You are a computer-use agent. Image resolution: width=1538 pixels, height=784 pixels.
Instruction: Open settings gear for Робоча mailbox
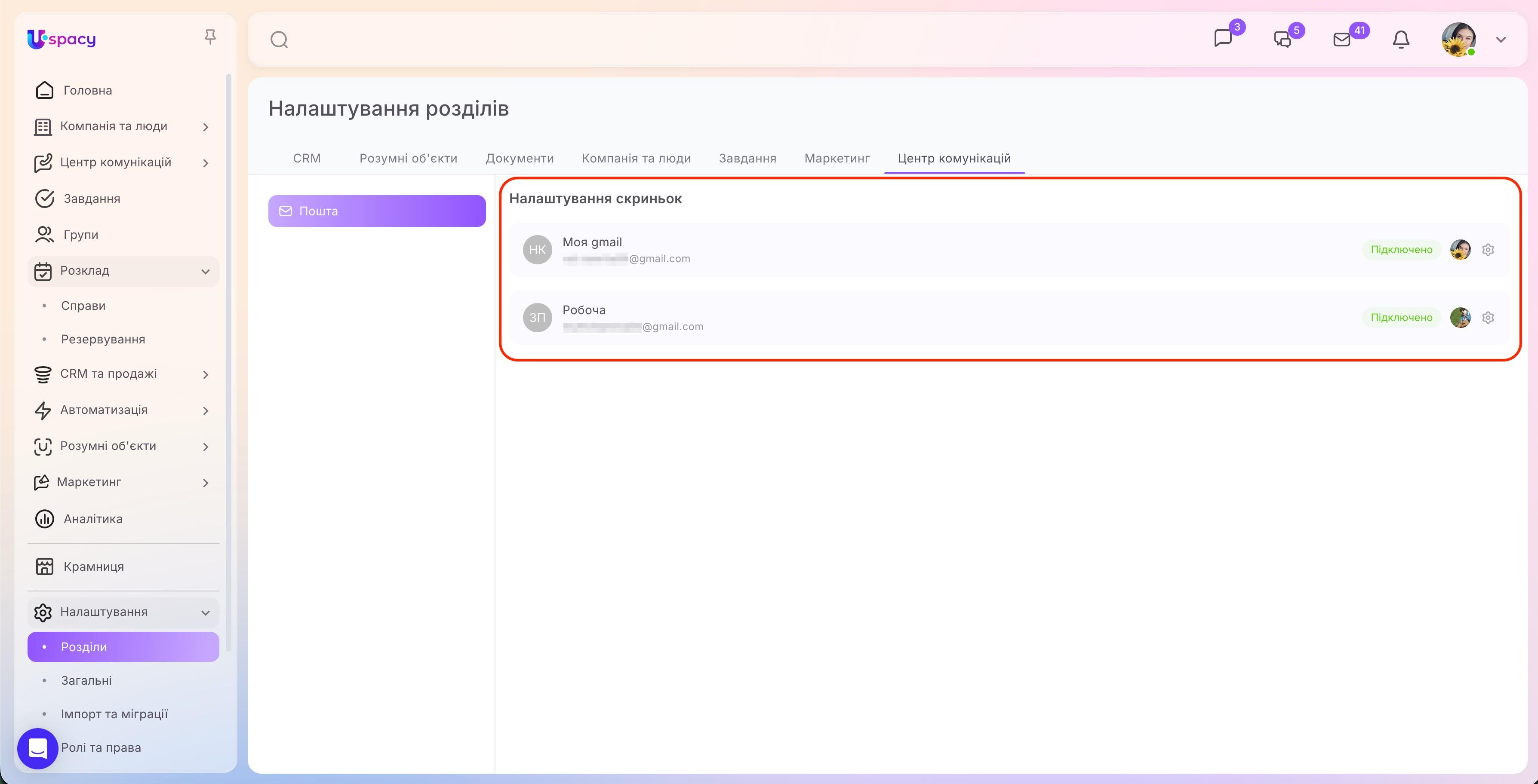click(1488, 317)
